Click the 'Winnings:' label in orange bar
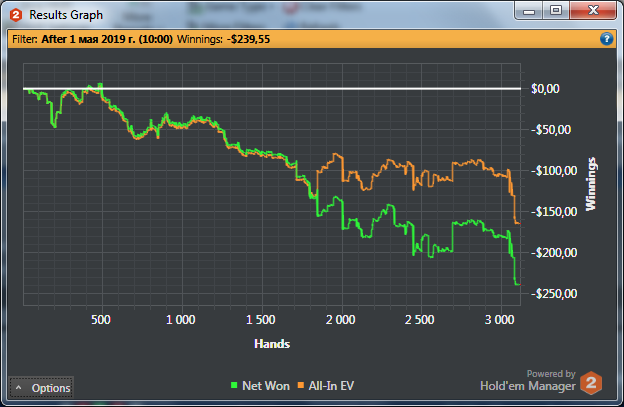The height and width of the screenshot is (407, 624). click(x=200, y=39)
